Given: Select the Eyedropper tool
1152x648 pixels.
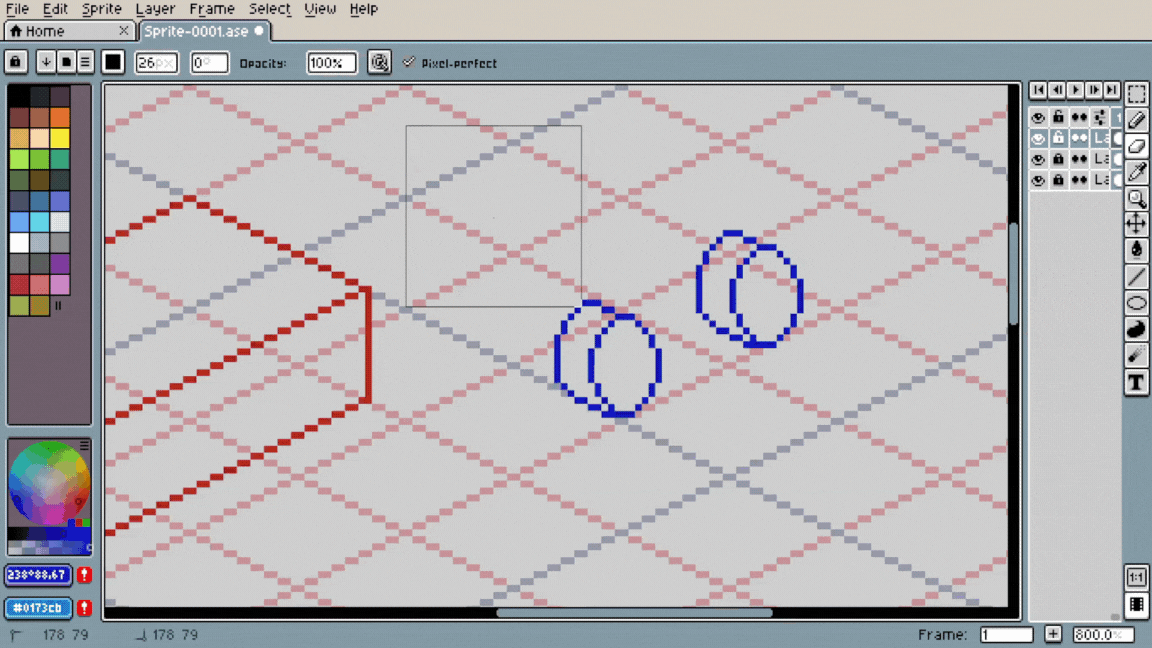Looking at the screenshot, I should click(1137, 172).
